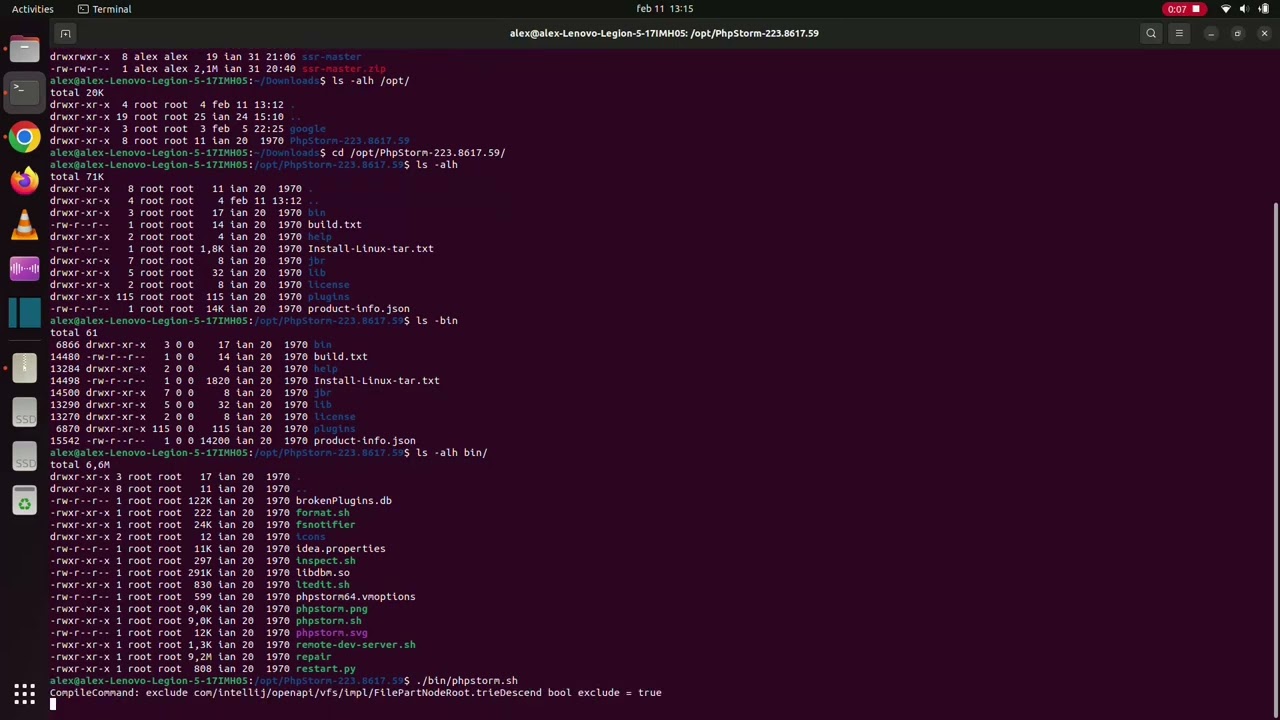Click the brokenPlugins.db file name
The width and height of the screenshot is (1280, 720).
tap(343, 501)
